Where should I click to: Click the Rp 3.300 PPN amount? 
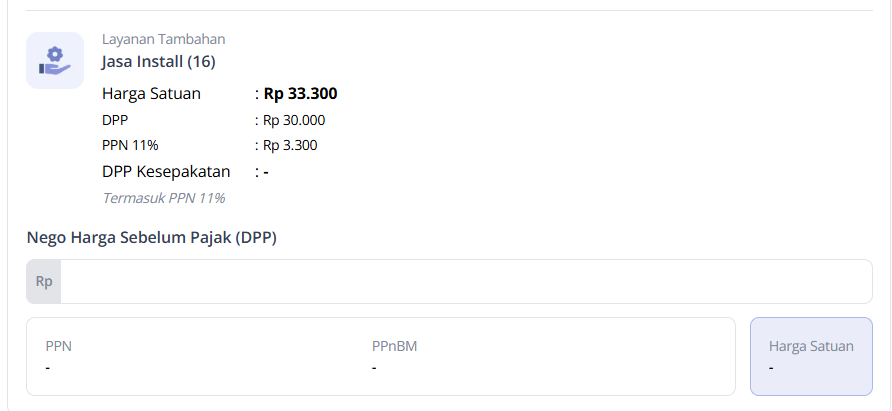pyautogui.click(x=290, y=145)
